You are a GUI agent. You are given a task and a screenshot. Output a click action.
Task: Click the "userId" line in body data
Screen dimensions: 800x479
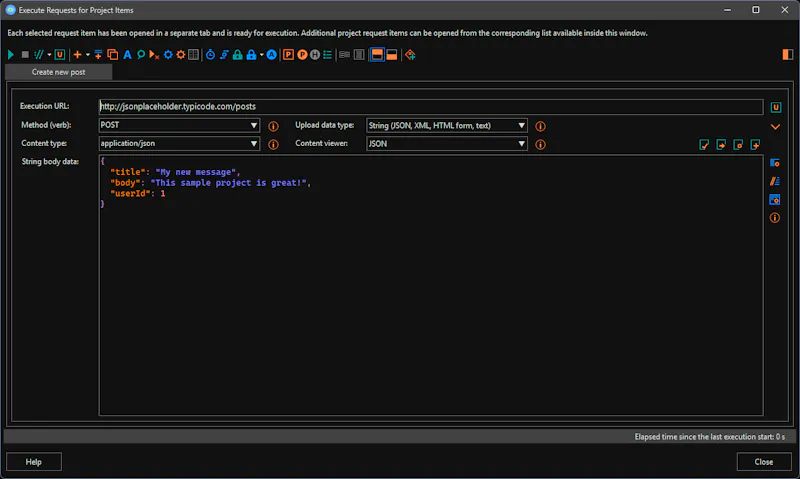coord(138,193)
